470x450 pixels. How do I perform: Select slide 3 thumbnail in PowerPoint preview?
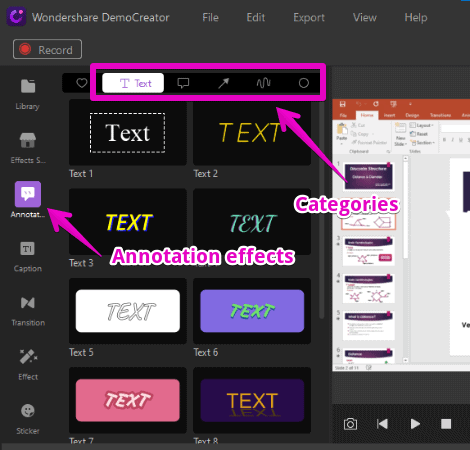(x=368, y=251)
